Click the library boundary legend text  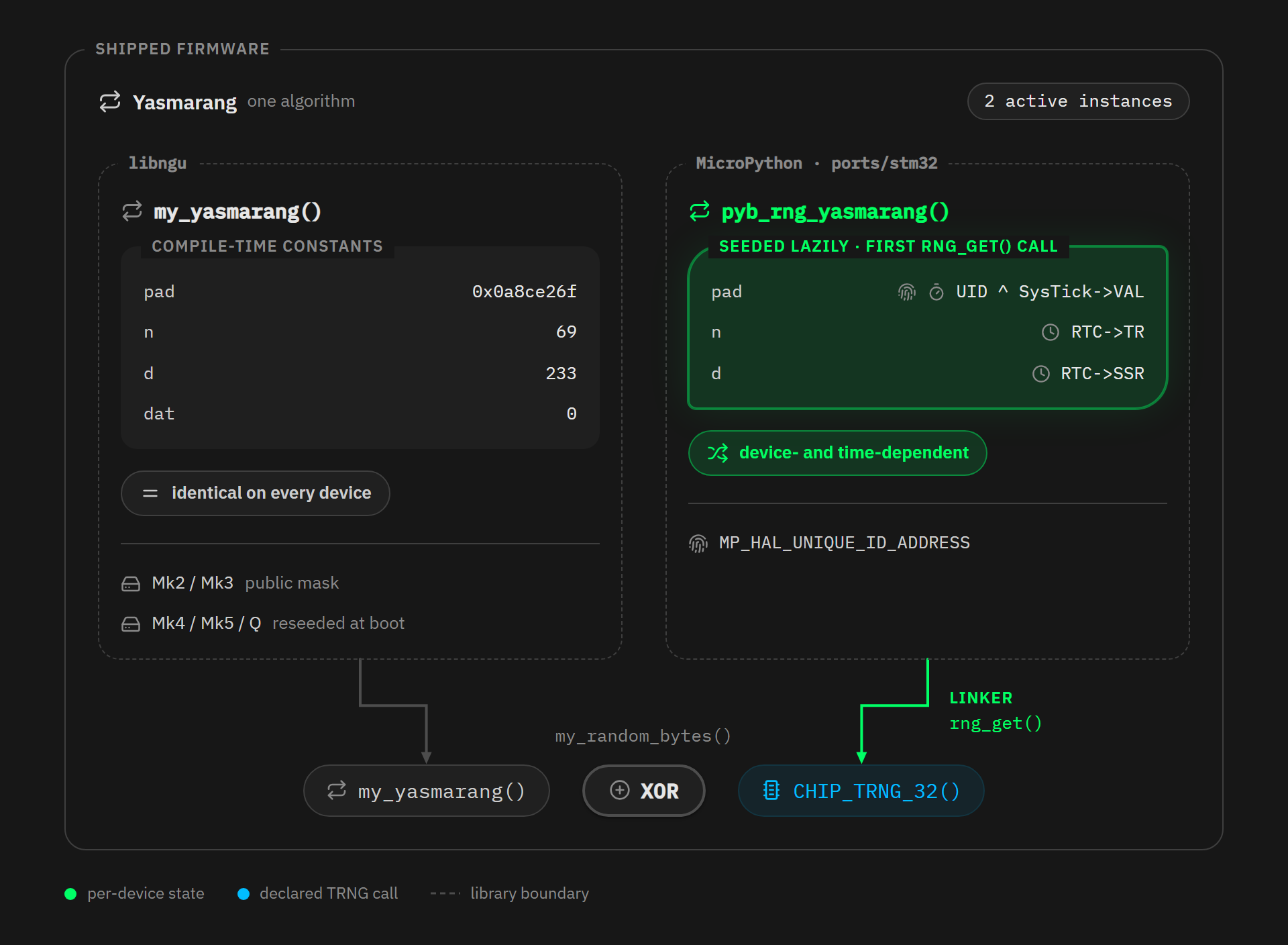pyautogui.click(x=529, y=893)
